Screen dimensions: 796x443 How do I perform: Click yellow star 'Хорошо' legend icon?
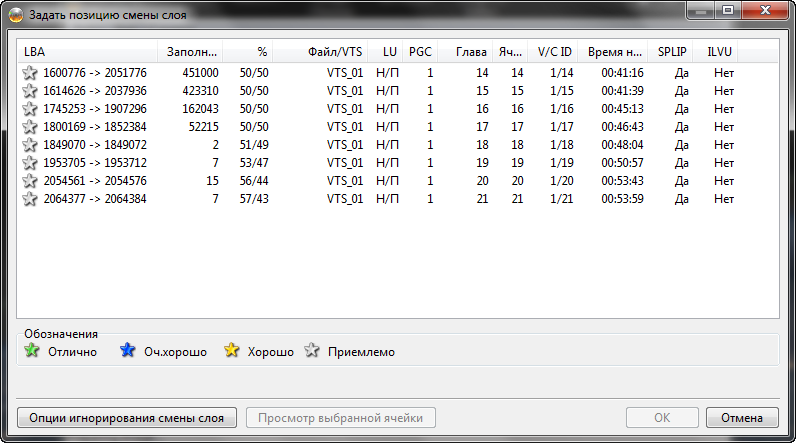(x=232, y=351)
